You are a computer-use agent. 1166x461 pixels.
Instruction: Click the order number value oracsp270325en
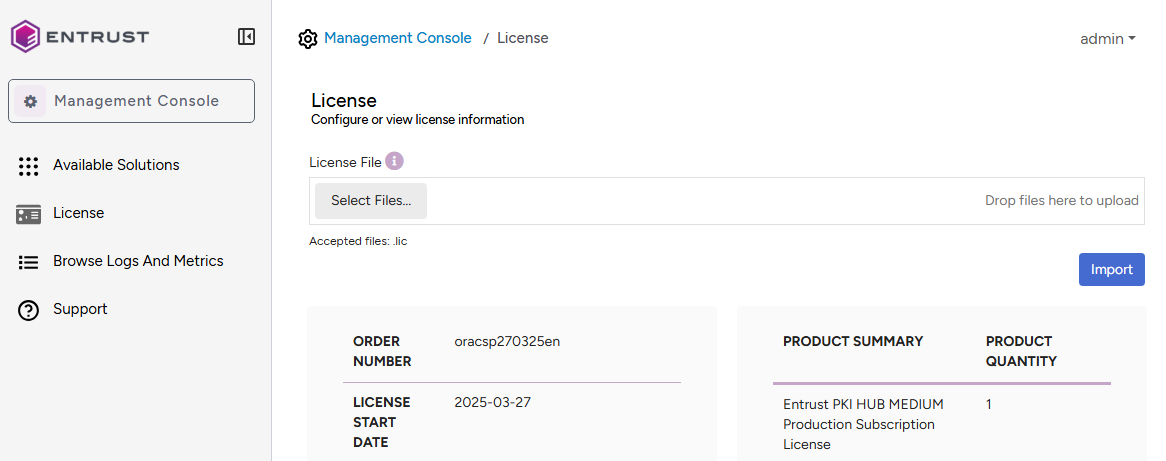coord(506,341)
